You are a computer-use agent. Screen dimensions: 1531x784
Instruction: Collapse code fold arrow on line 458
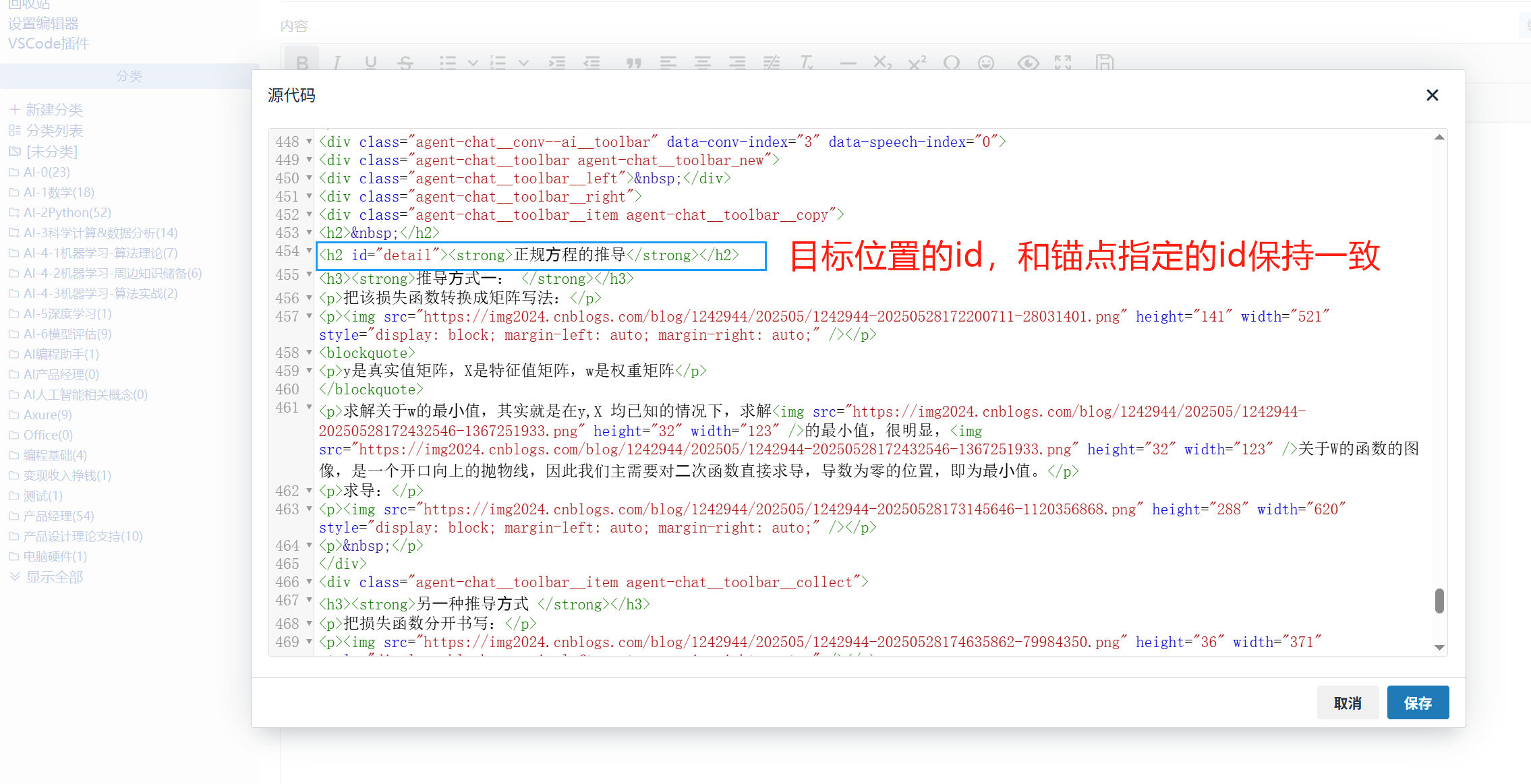310,353
